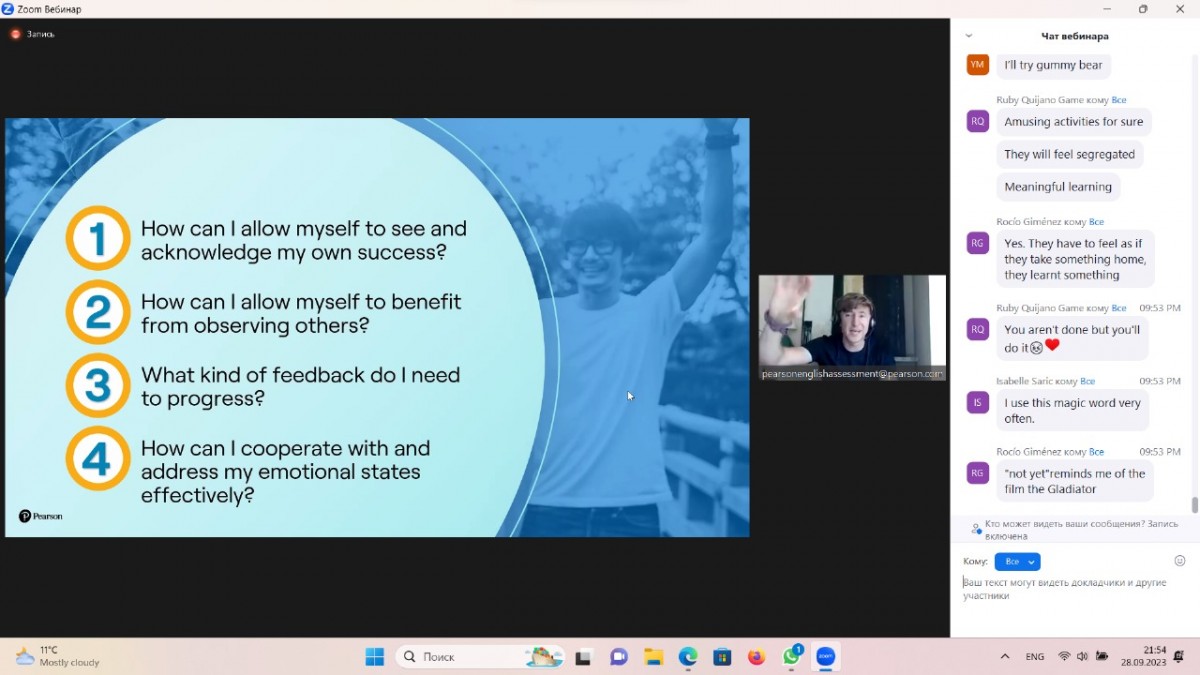Click the YM avatar in chat
Viewport: 1200px width, 675px height.
tap(977, 65)
